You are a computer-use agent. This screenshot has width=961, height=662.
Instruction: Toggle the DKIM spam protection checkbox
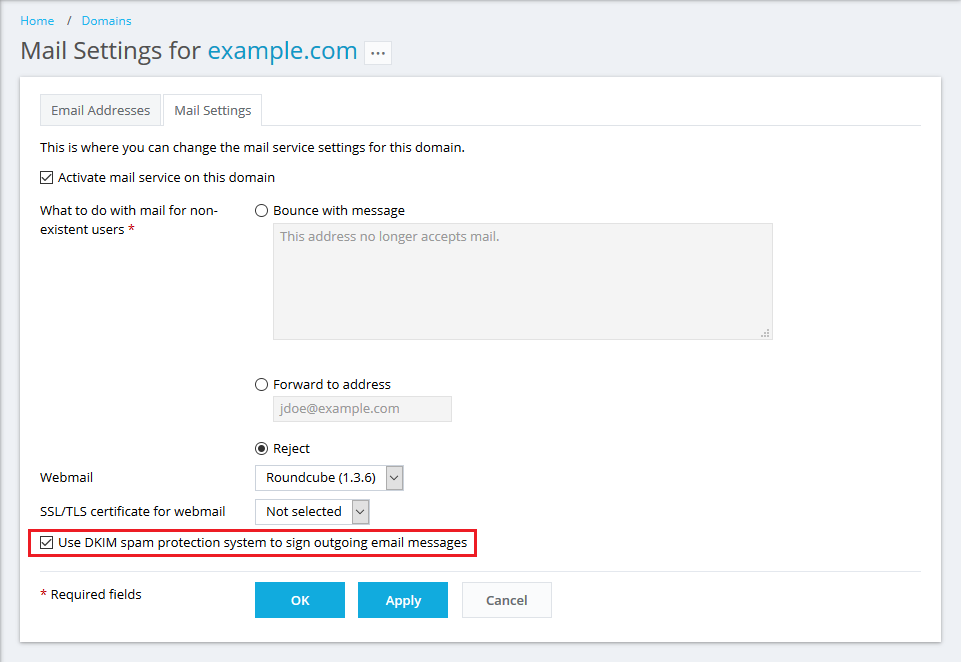[47, 543]
